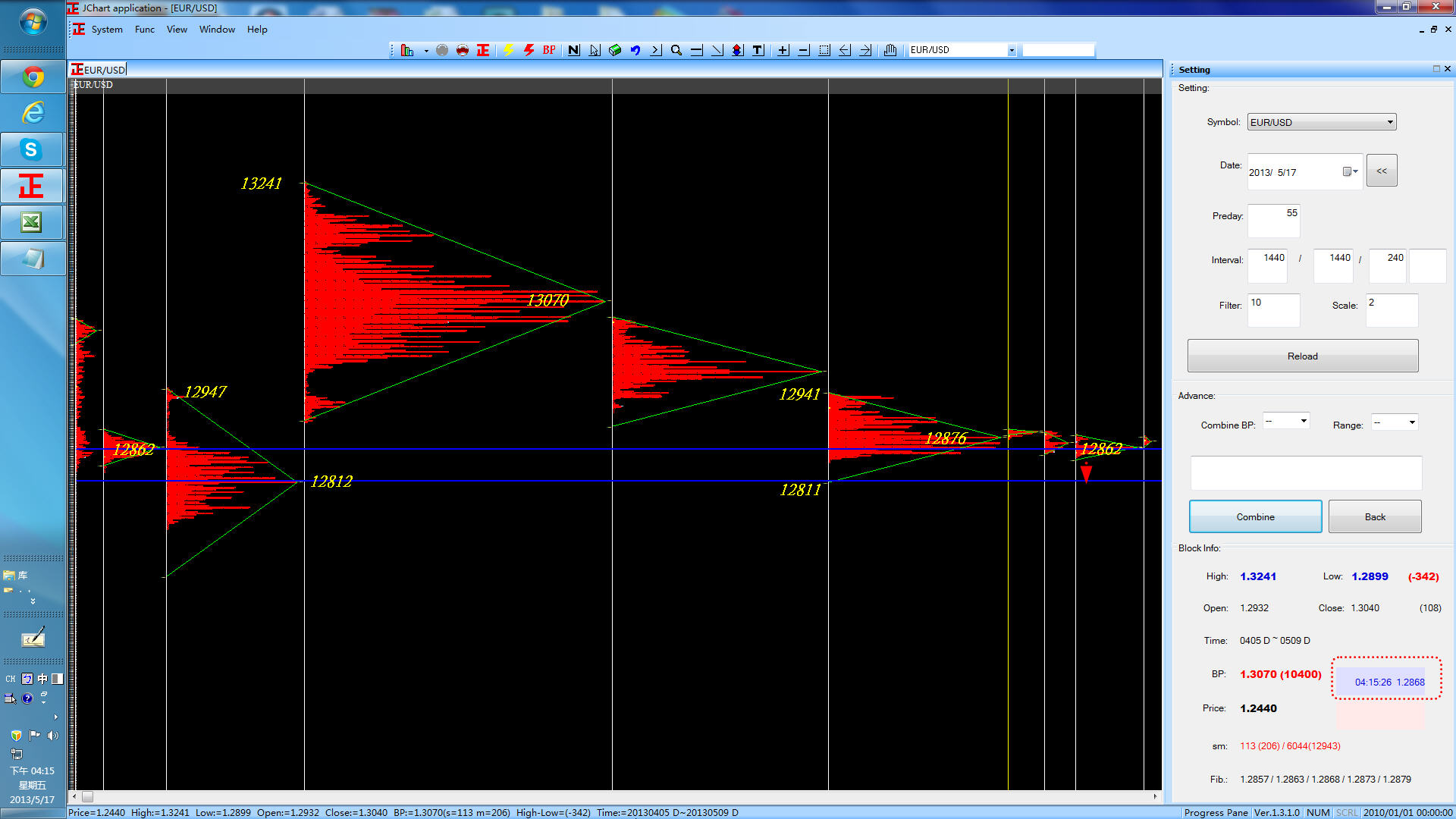Click the Windows Start orb
The image size is (1456, 819).
(33, 21)
